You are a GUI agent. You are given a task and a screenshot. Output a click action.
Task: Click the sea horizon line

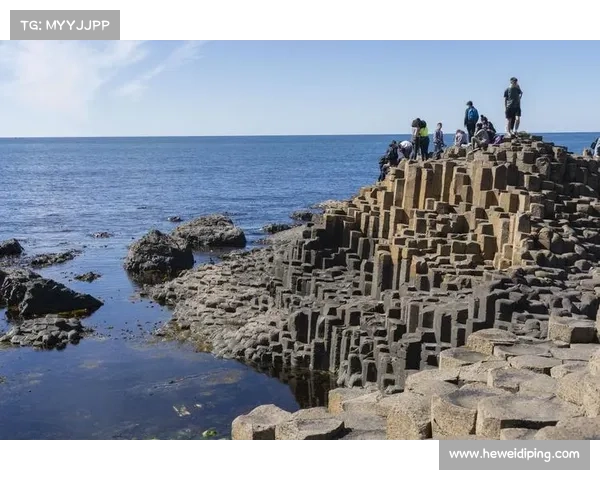coord(200,136)
